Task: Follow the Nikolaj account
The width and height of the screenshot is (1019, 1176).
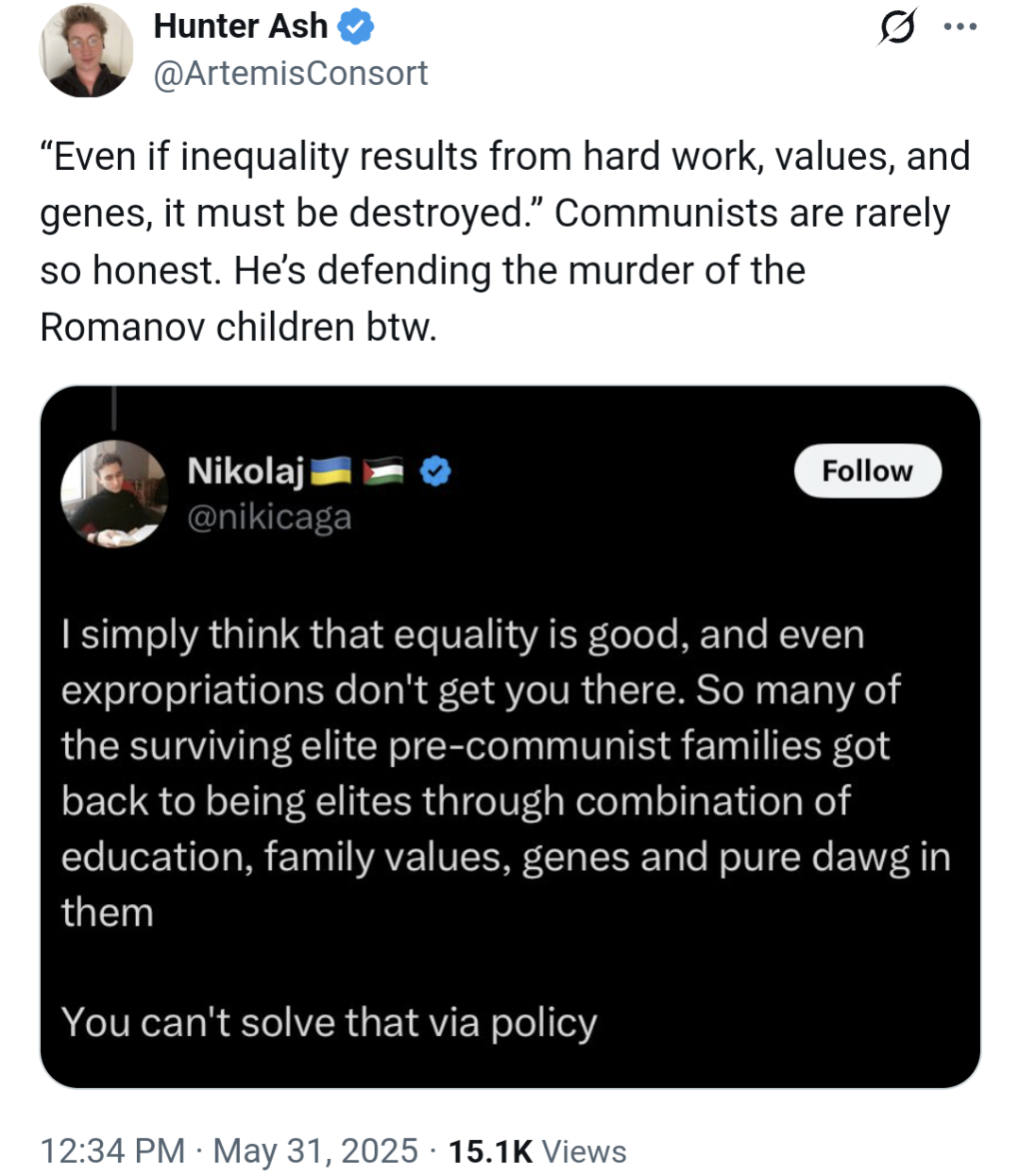Action: (x=868, y=470)
